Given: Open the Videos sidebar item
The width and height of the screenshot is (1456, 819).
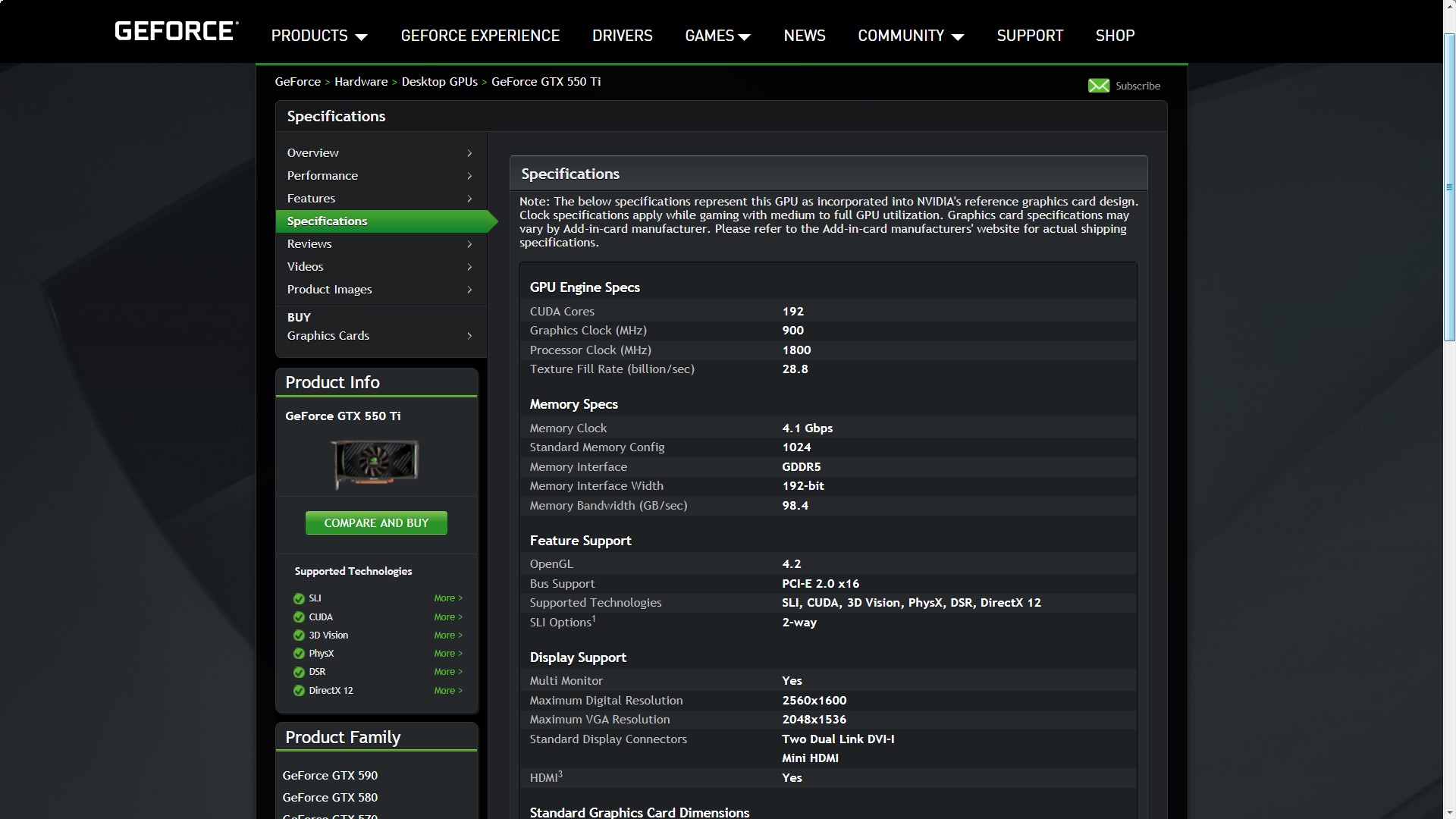Looking at the screenshot, I should click(x=381, y=267).
